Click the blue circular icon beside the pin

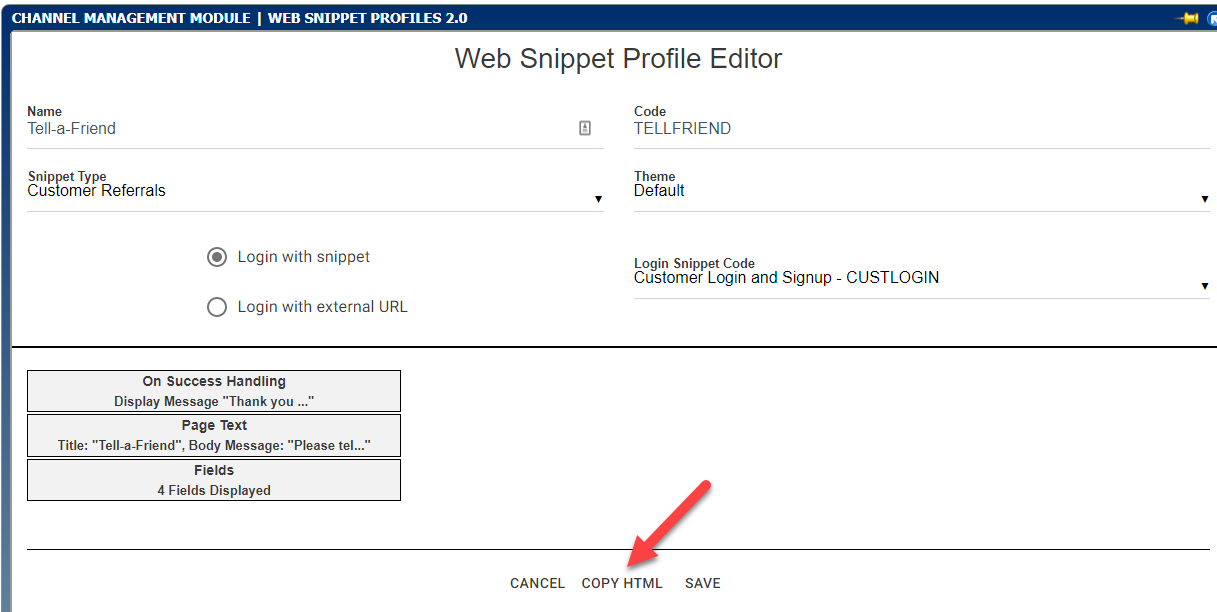pos(1211,18)
